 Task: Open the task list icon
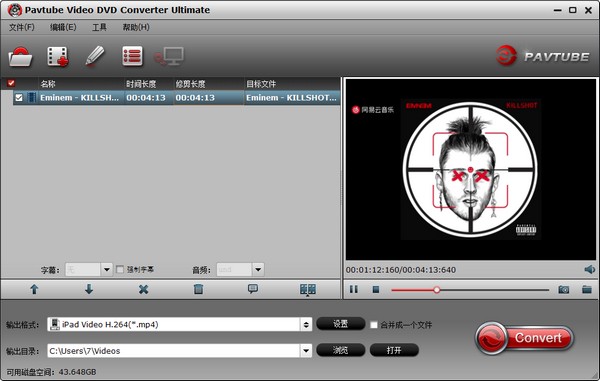(x=132, y=56)
